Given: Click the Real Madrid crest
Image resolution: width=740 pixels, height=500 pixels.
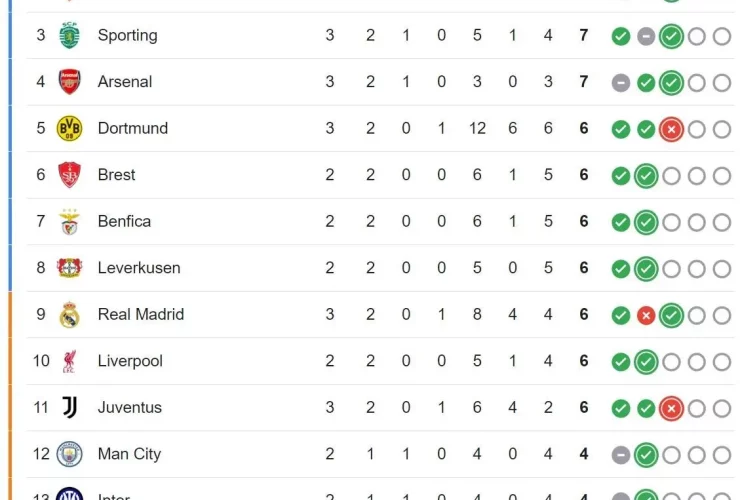Looking at the screenshot, I should click(69, 314).
